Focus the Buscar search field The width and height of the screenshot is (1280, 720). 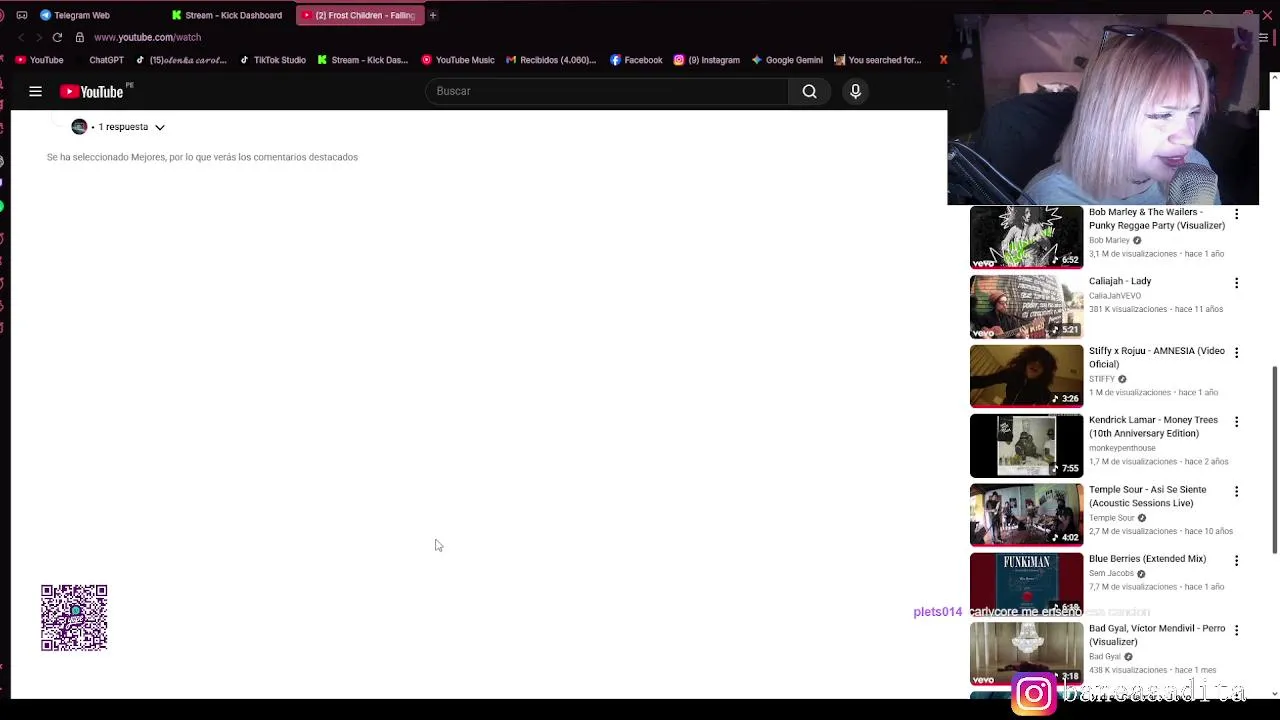tap(607, 91)
